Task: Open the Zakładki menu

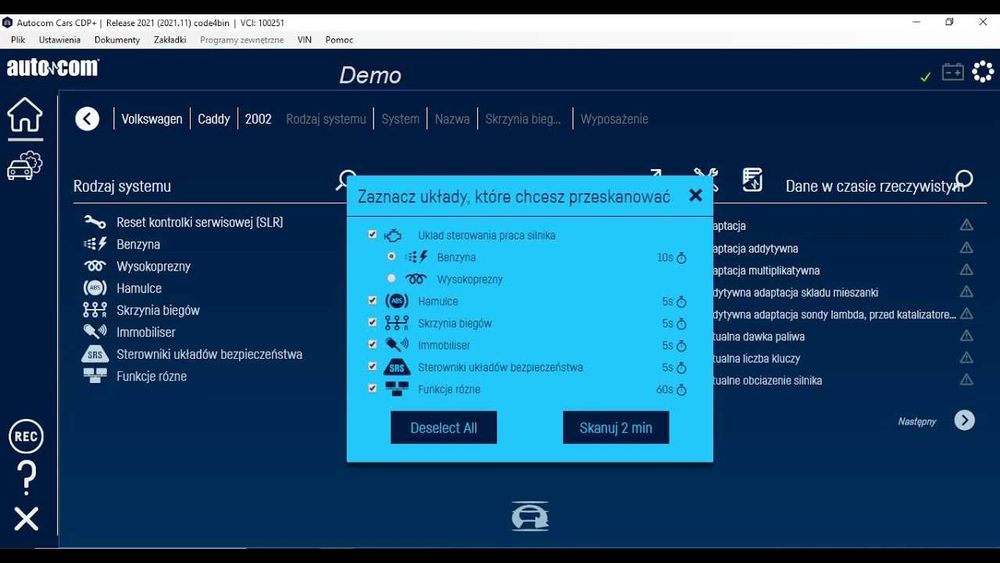Action: click(x=170, y=40)
